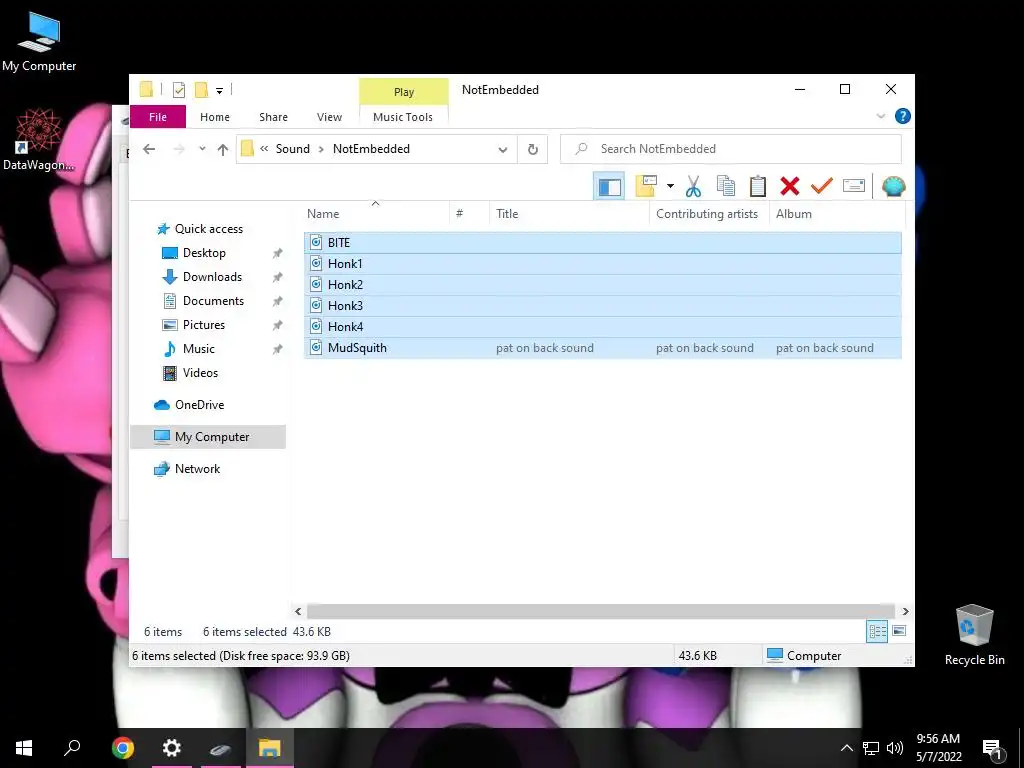This screenshot has width=1024, height=768.
Task: Switch to large thumbnails view button
Action: (x=899, y=631)
